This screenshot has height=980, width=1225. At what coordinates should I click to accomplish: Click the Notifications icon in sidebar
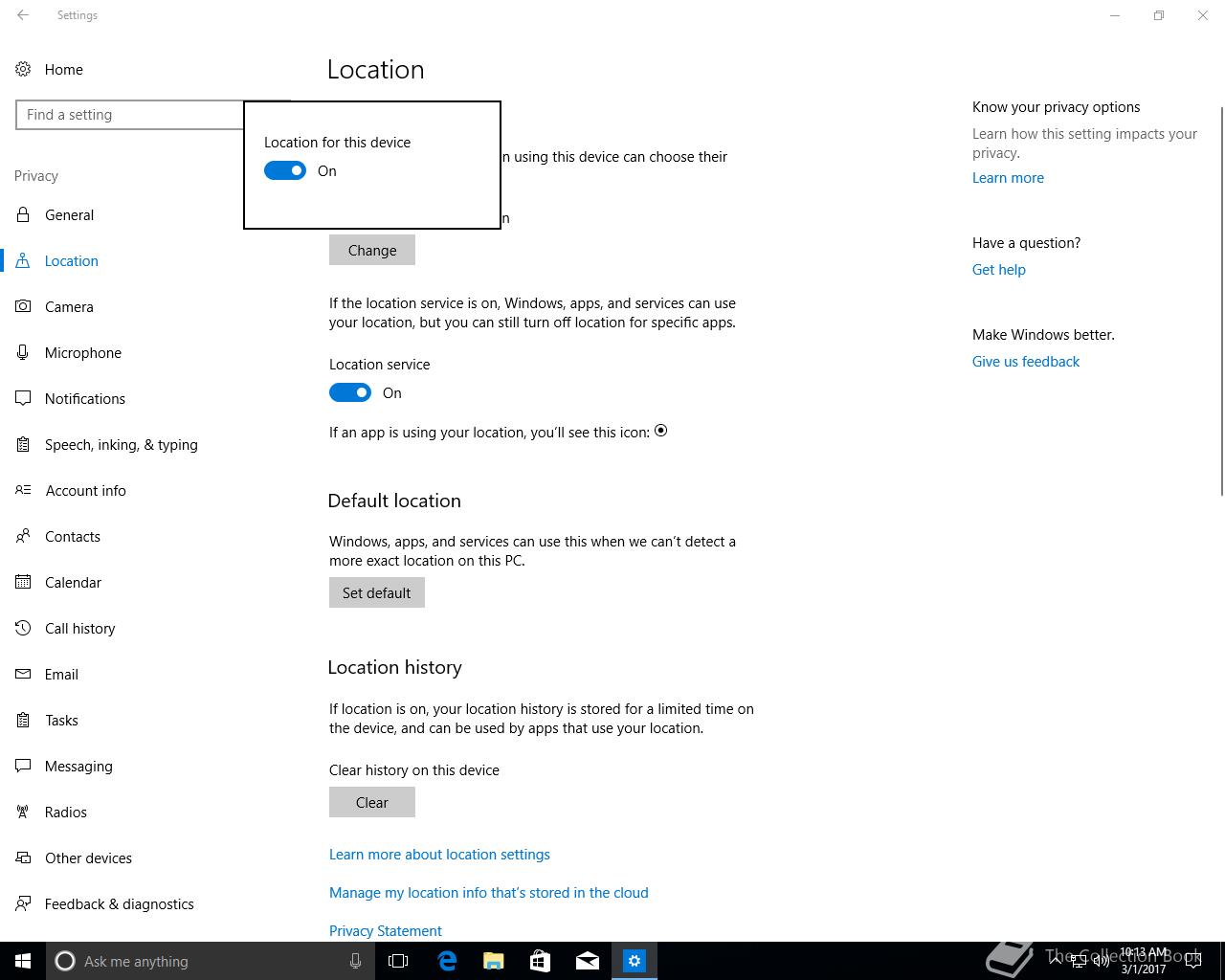coord(23,398)
